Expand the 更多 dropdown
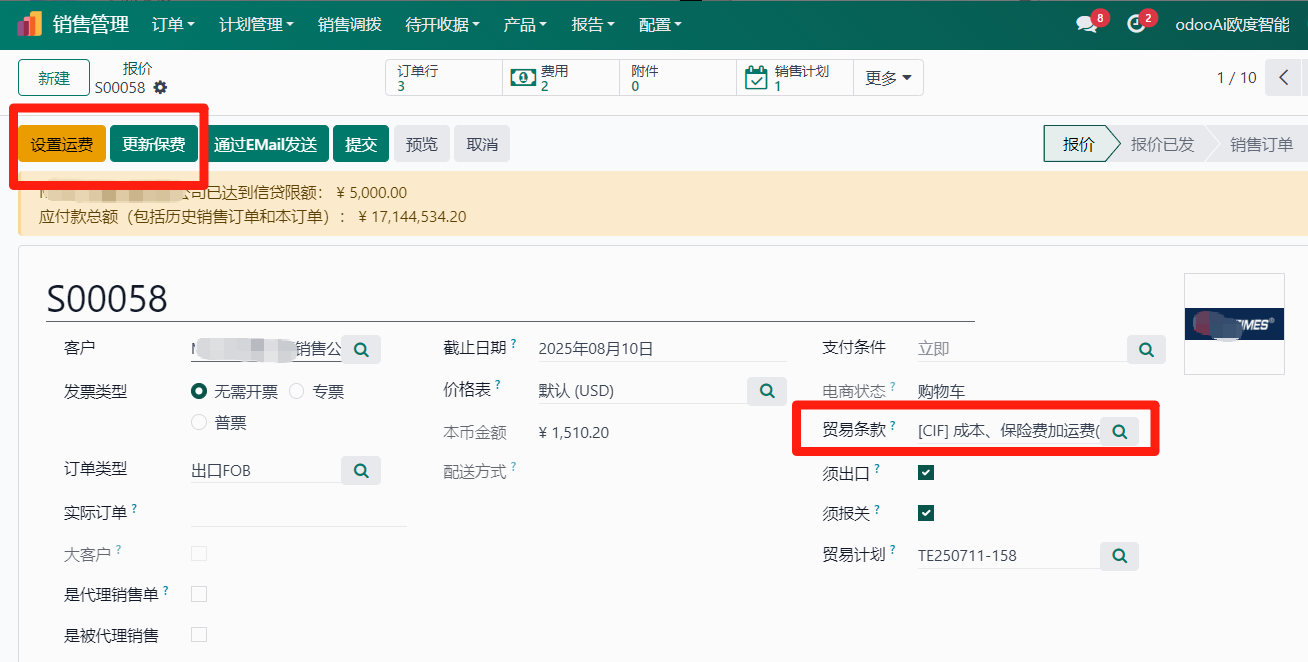This screenshot has width=1308, height=662. click(887, 77)
